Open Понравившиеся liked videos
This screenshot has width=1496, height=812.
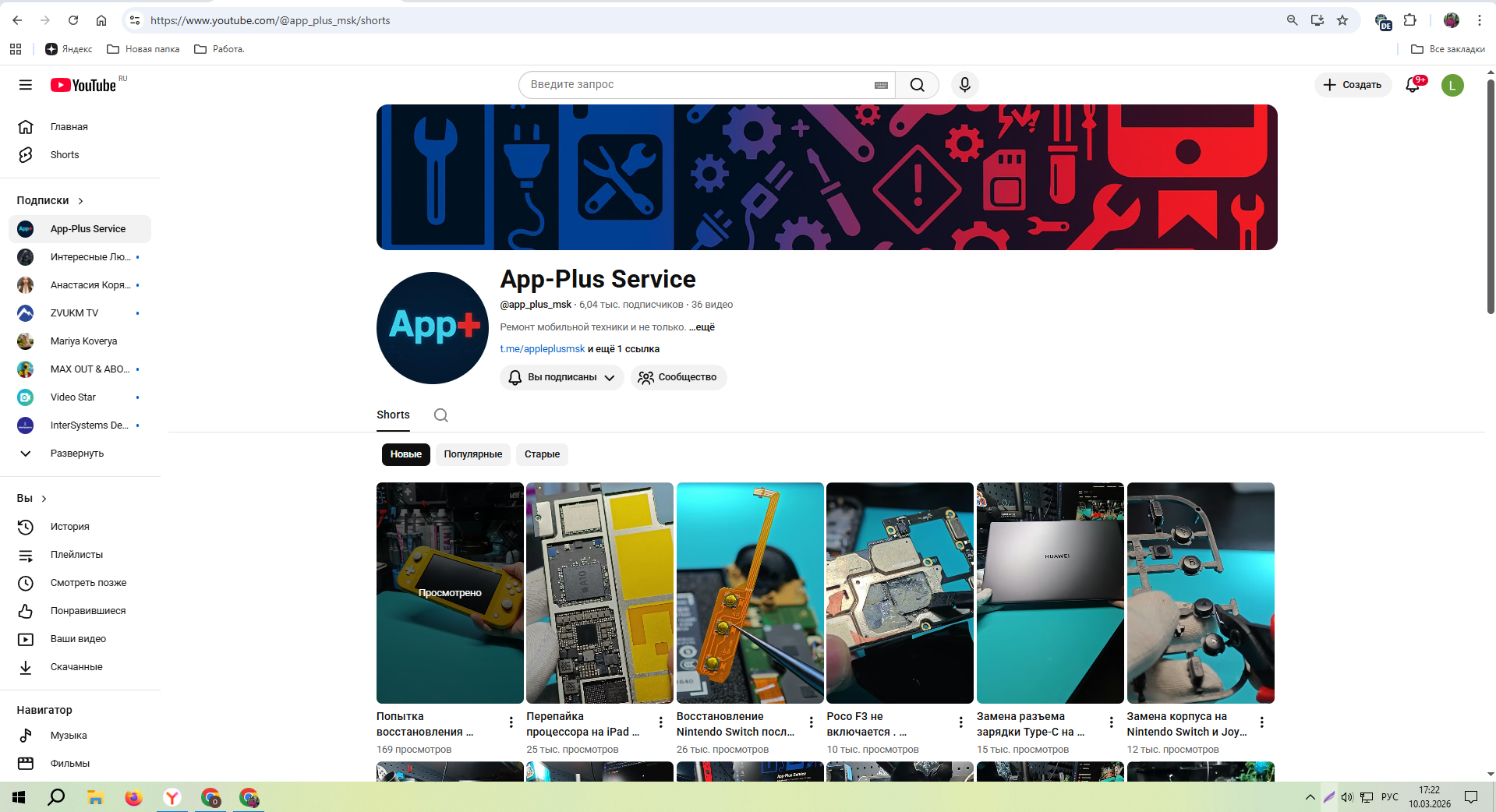(80, 611)
